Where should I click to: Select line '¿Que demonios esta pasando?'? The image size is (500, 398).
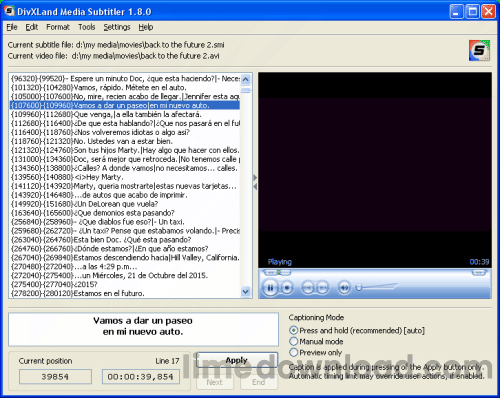click(x=125, y=213)
